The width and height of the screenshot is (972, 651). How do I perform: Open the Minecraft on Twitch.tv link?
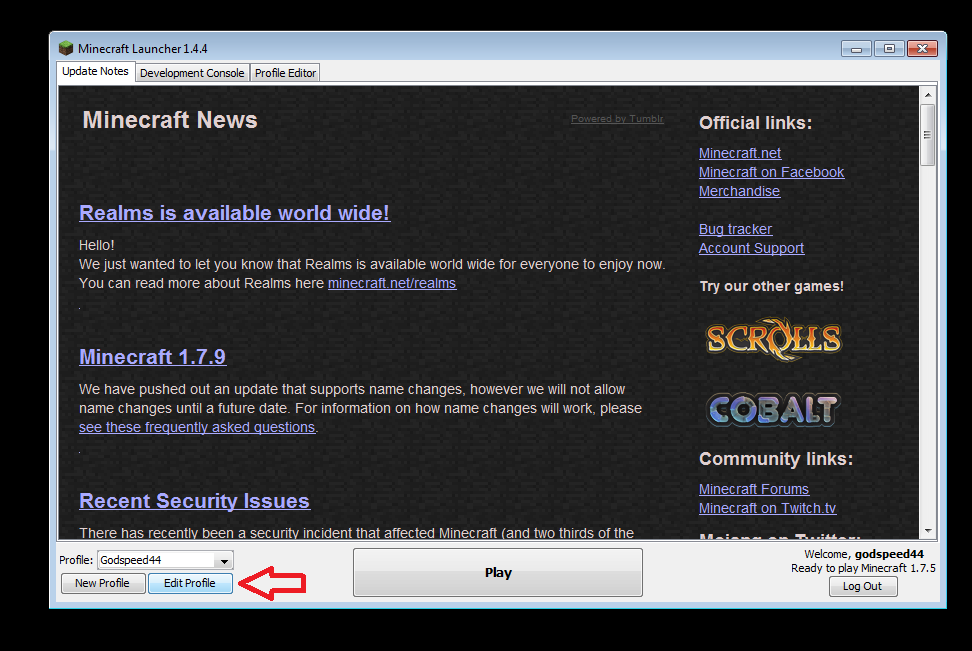click(x=767, y=508)
